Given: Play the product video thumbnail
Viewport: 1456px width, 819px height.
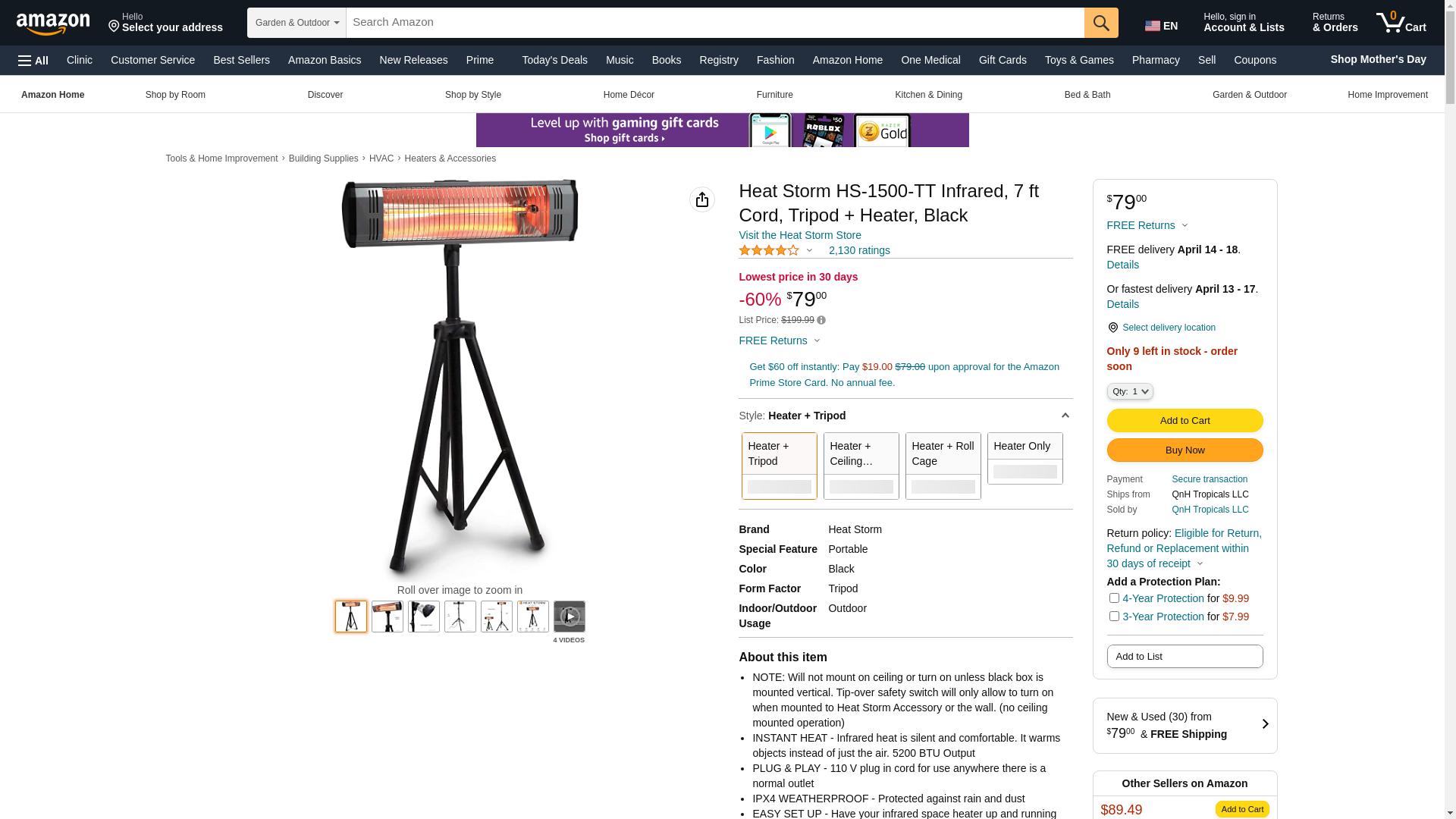Looking at the screenshot, I should tap(570, 617).
